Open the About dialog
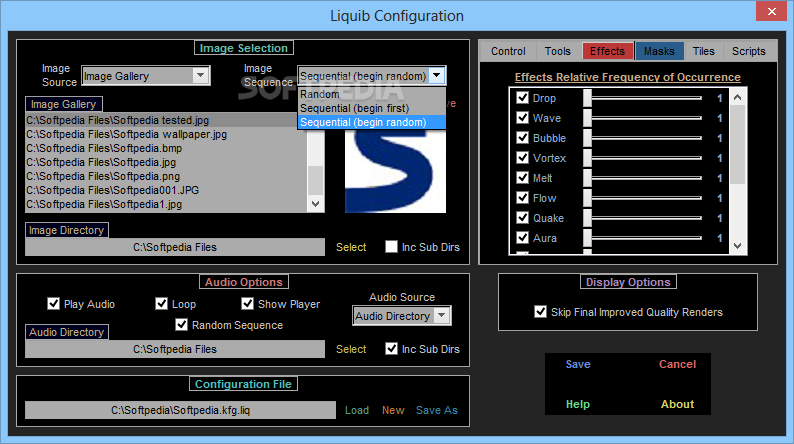Viewport: 794px width, 444px height. click(x=678, y=404)
